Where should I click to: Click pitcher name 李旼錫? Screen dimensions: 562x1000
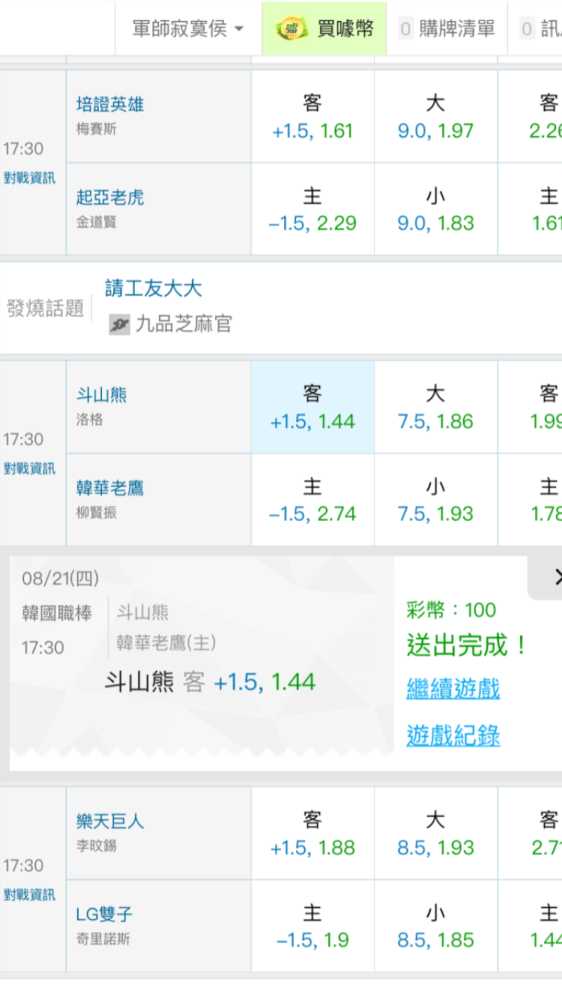point(96,846)
